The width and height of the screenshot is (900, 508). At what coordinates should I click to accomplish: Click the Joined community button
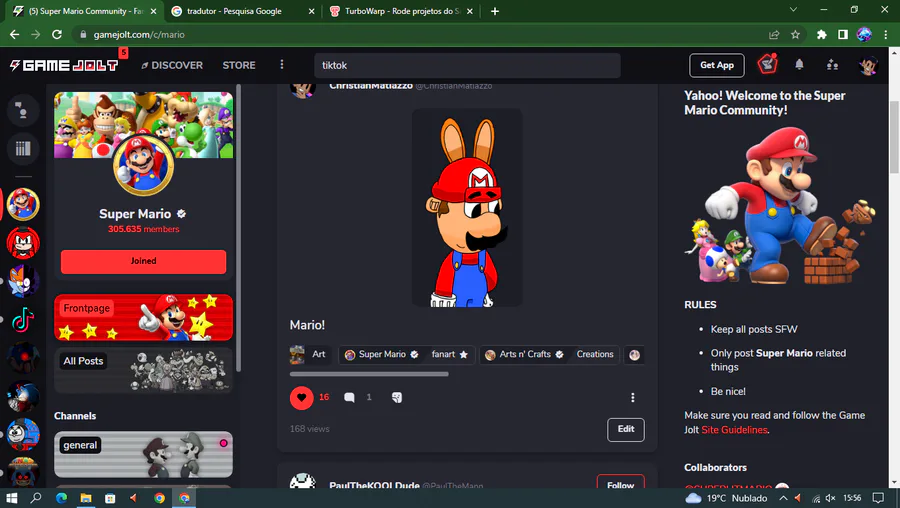pos(143,261)
